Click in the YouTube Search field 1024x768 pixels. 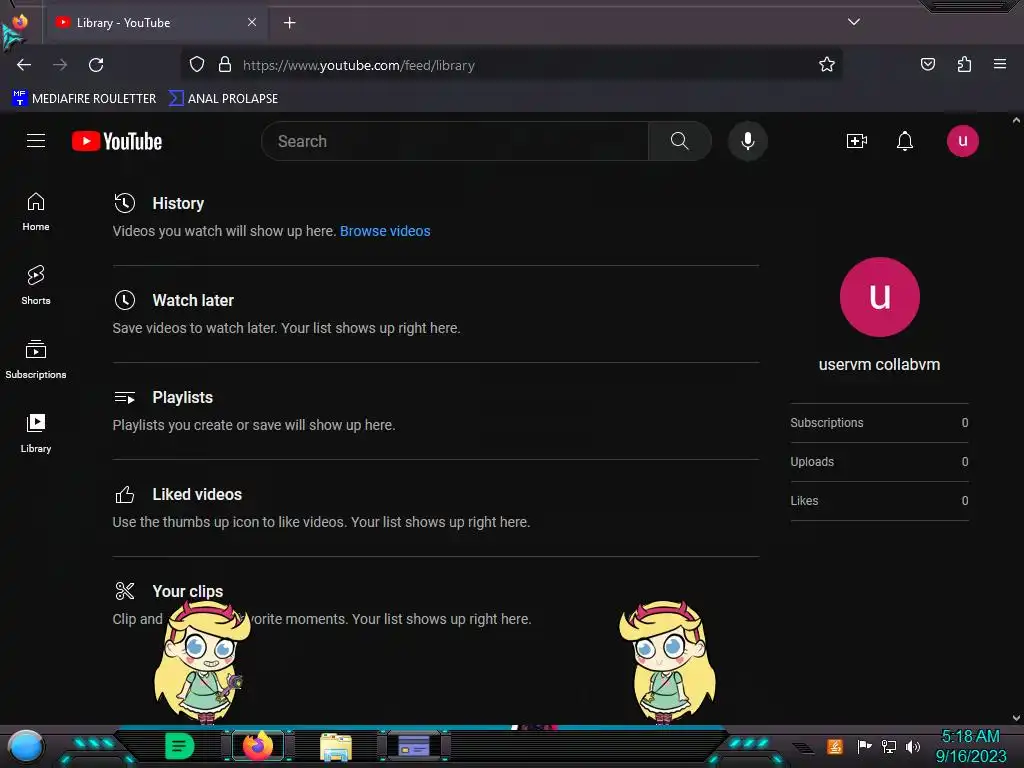pyautogui.click(x=455, y=141)
